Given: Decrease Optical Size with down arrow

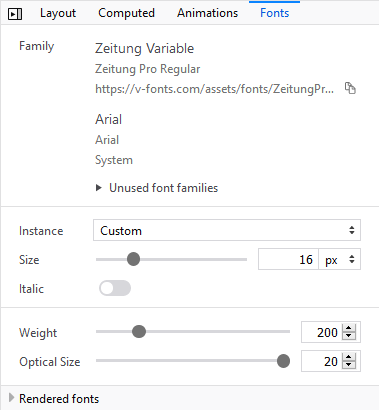Looking at the screenshot, I should click(x=349, y=365).
